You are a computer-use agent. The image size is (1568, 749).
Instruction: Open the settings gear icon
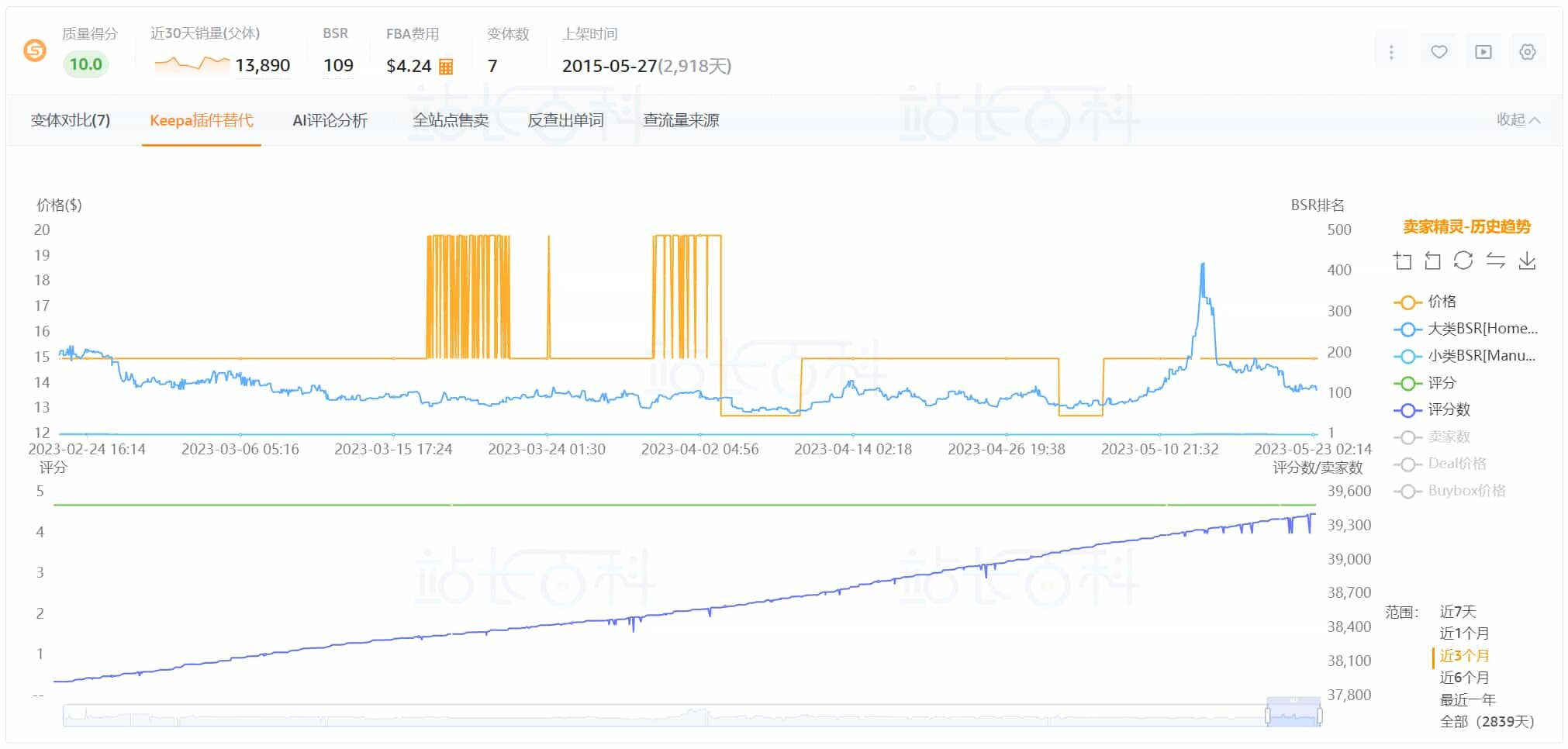[x=1527, y=52]
